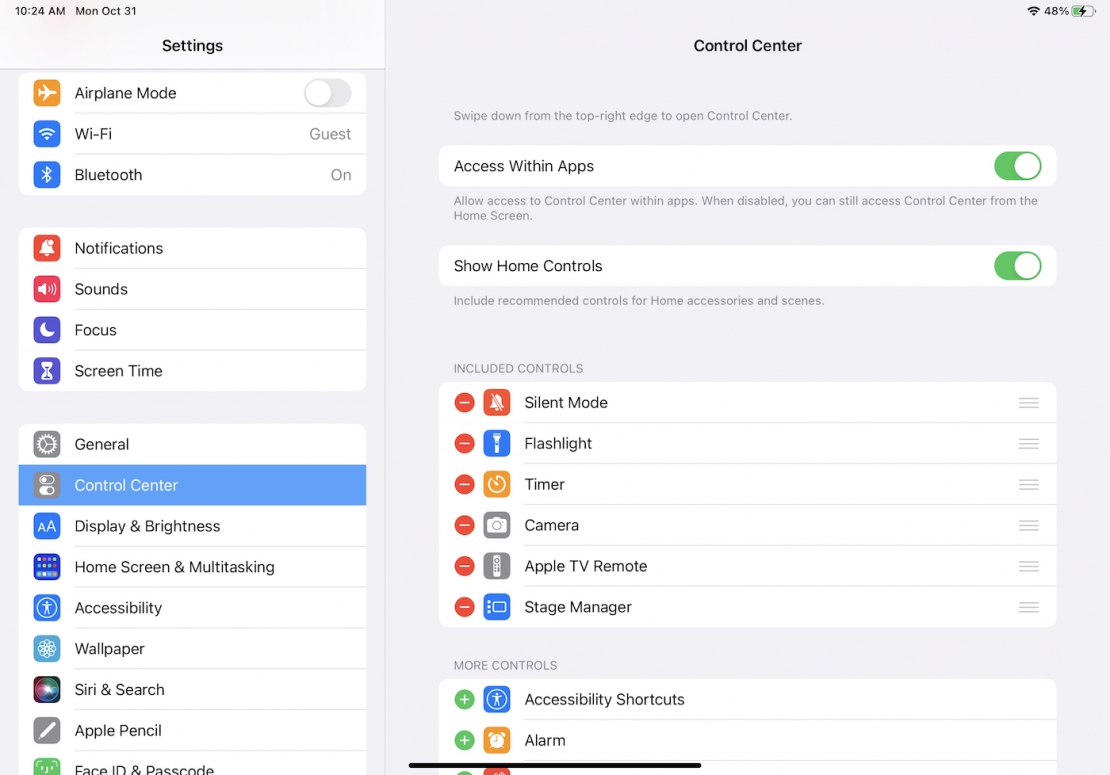Click the Timer icon in included controls
This screenshot has width=1110, height=775.
(x=497, y=484)
